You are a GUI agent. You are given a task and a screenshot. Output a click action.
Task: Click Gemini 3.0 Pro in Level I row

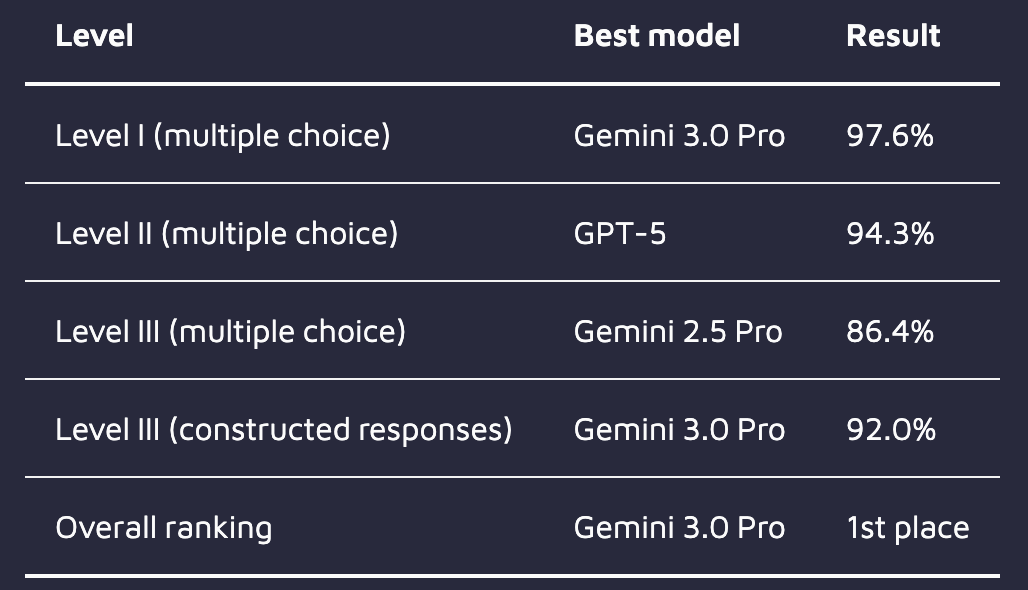point(679,135)
